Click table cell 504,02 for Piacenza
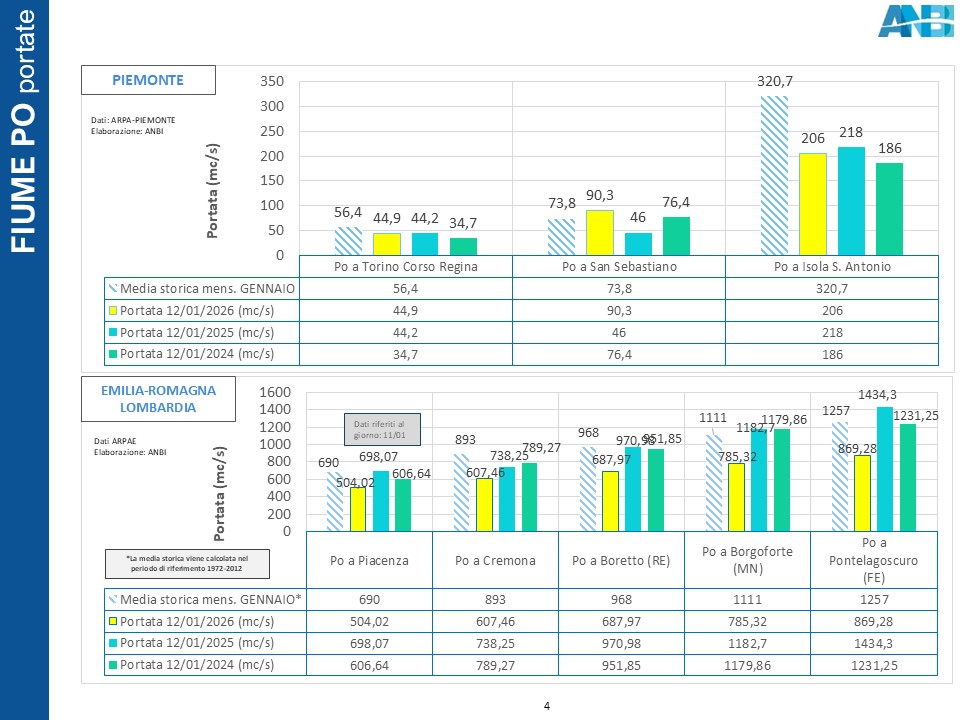960x720 pixels. (x=369, y=621)
